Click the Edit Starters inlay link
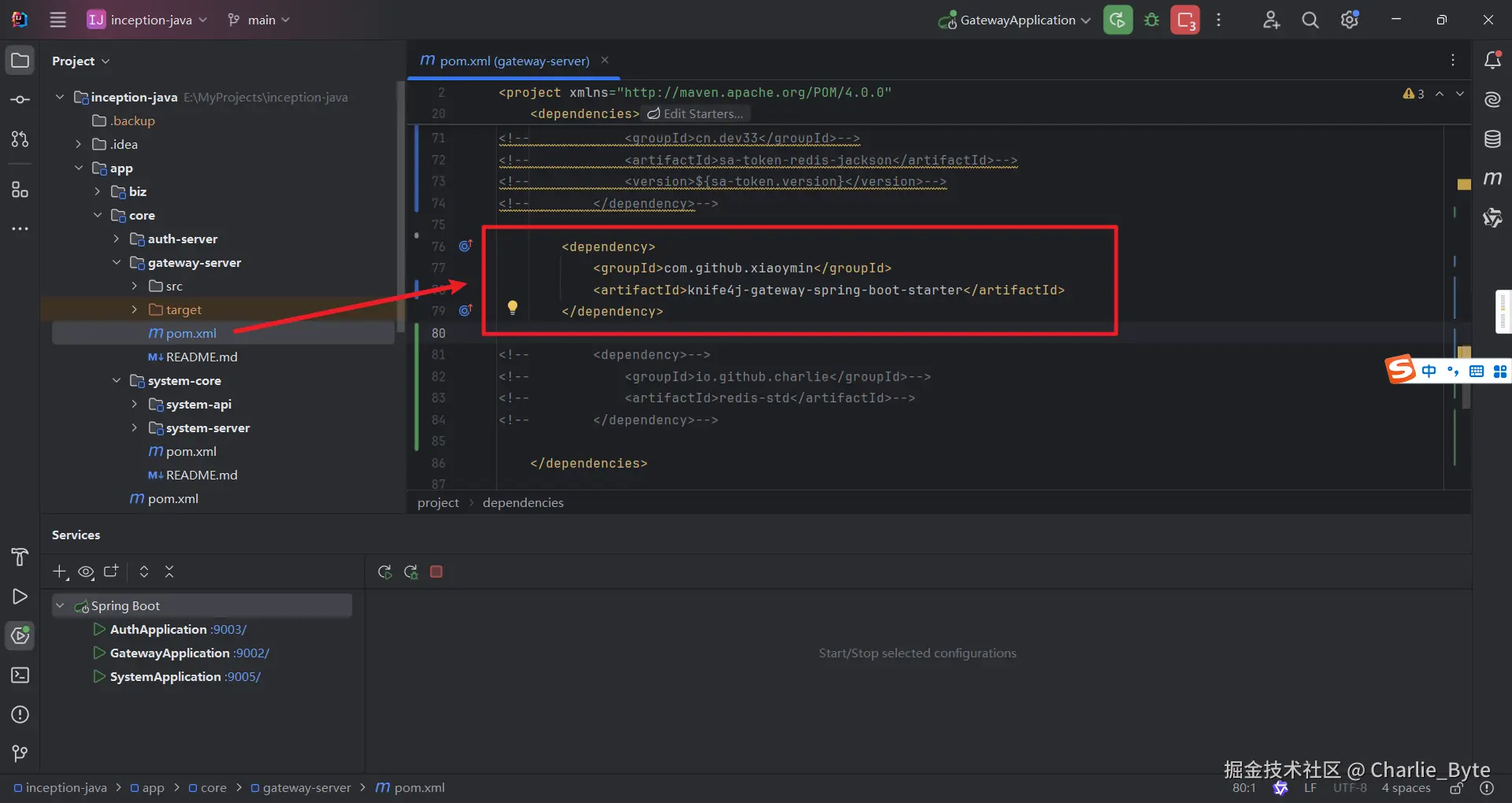This screenshot has height=803, width=1512. (x=695, y=114)
